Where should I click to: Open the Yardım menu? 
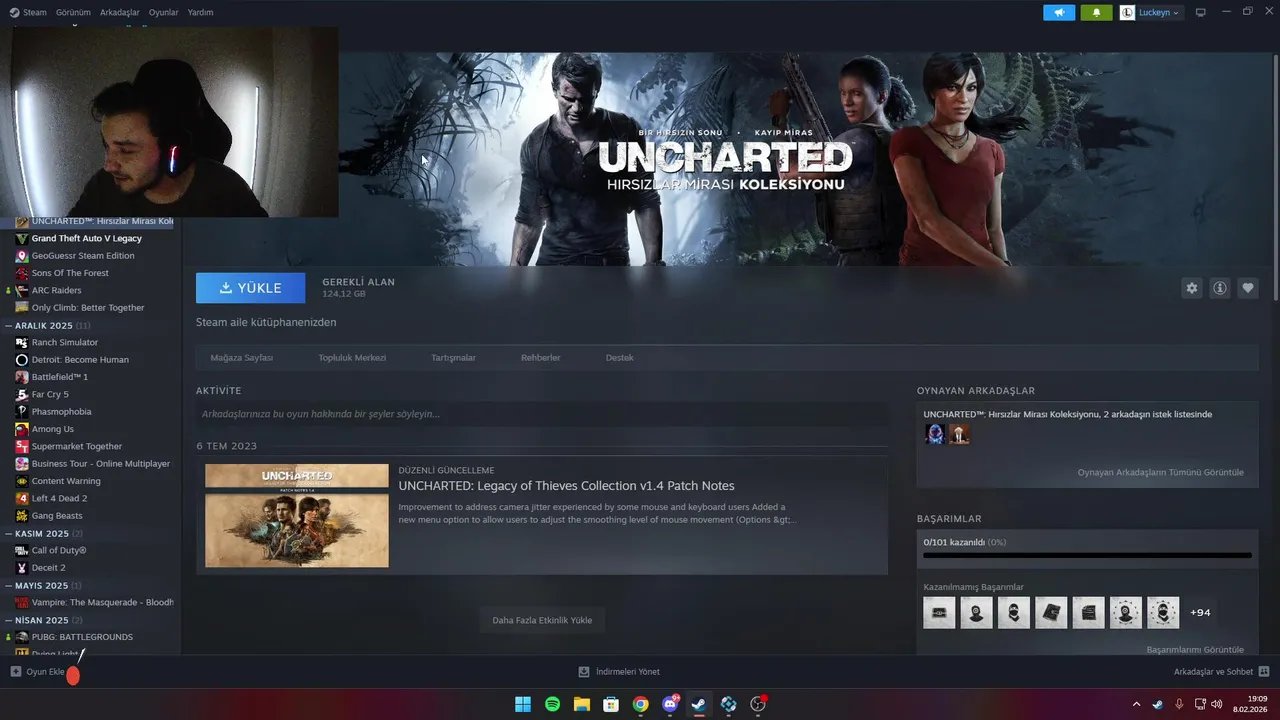point(200,12)
